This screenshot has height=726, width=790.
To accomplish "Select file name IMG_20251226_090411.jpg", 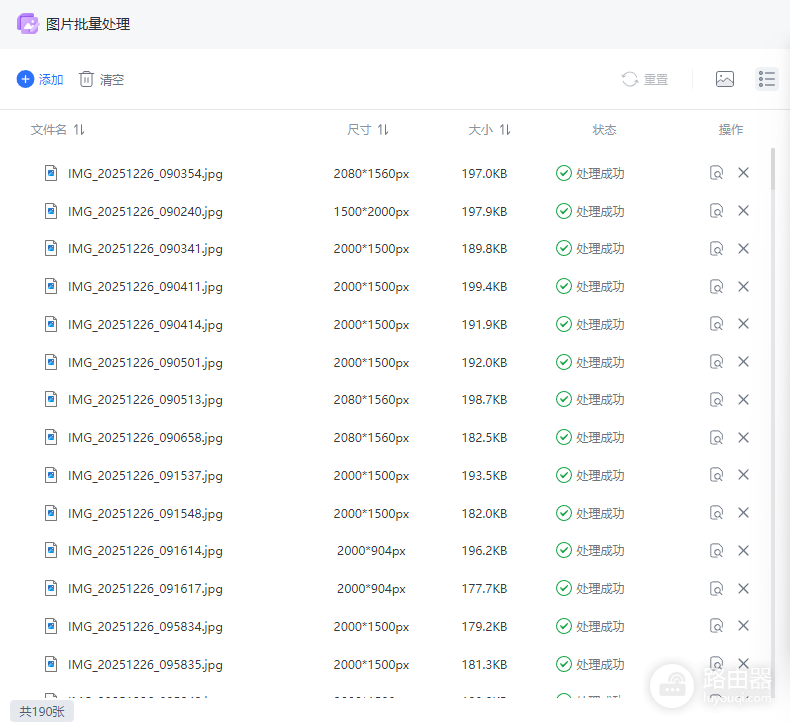I will coord(145,287).
